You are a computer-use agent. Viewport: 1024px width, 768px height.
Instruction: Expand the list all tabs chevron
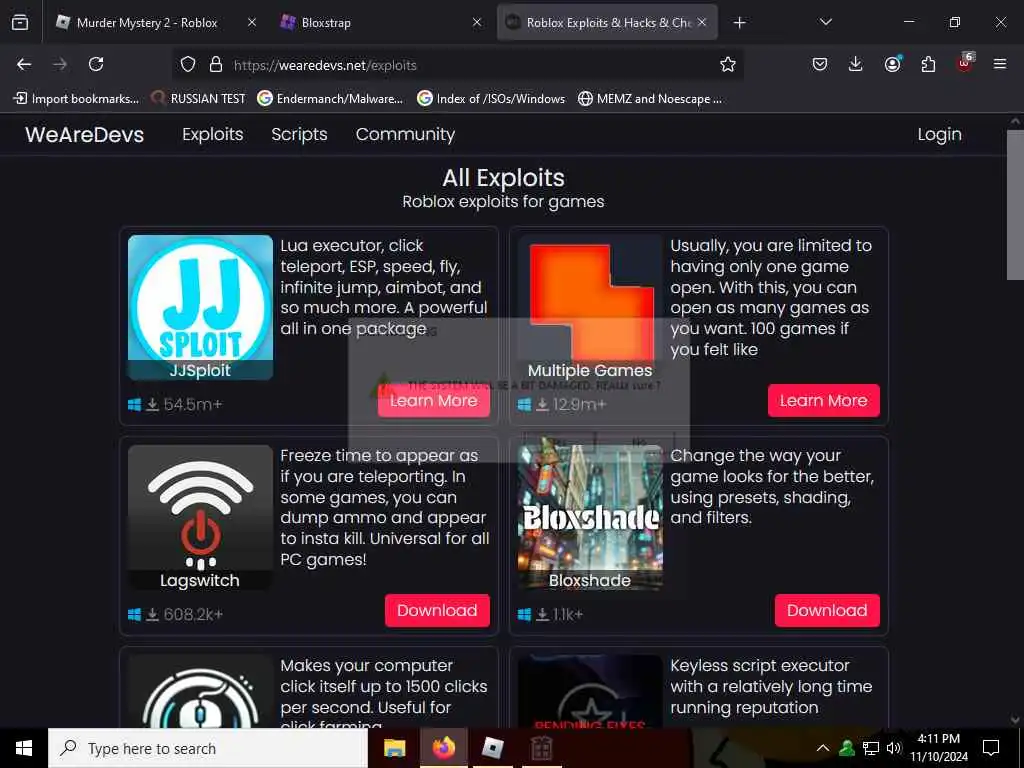point(826,22)
